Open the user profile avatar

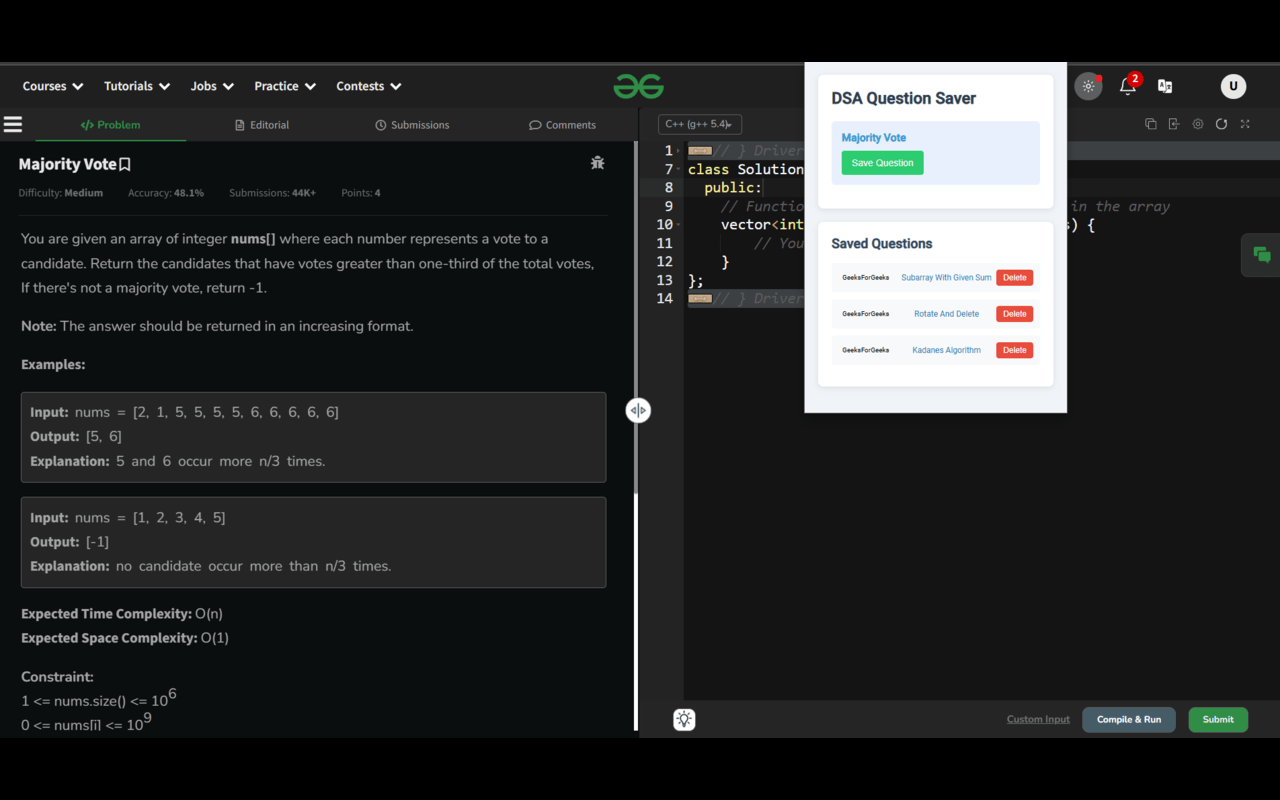coord(1233,86)
